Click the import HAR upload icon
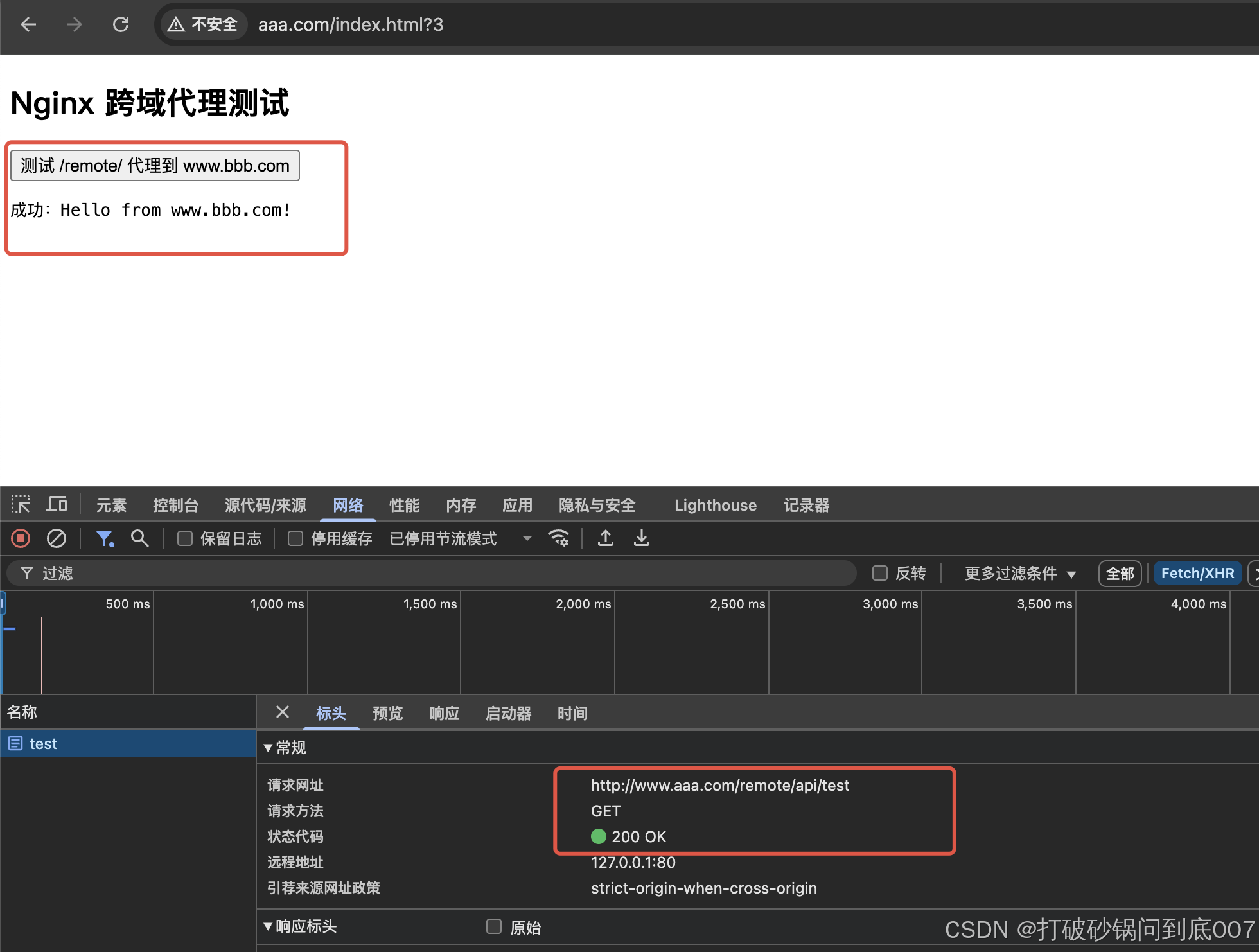Image resolution: width=1259 pixels, height=952 pixels. [605, 538]
